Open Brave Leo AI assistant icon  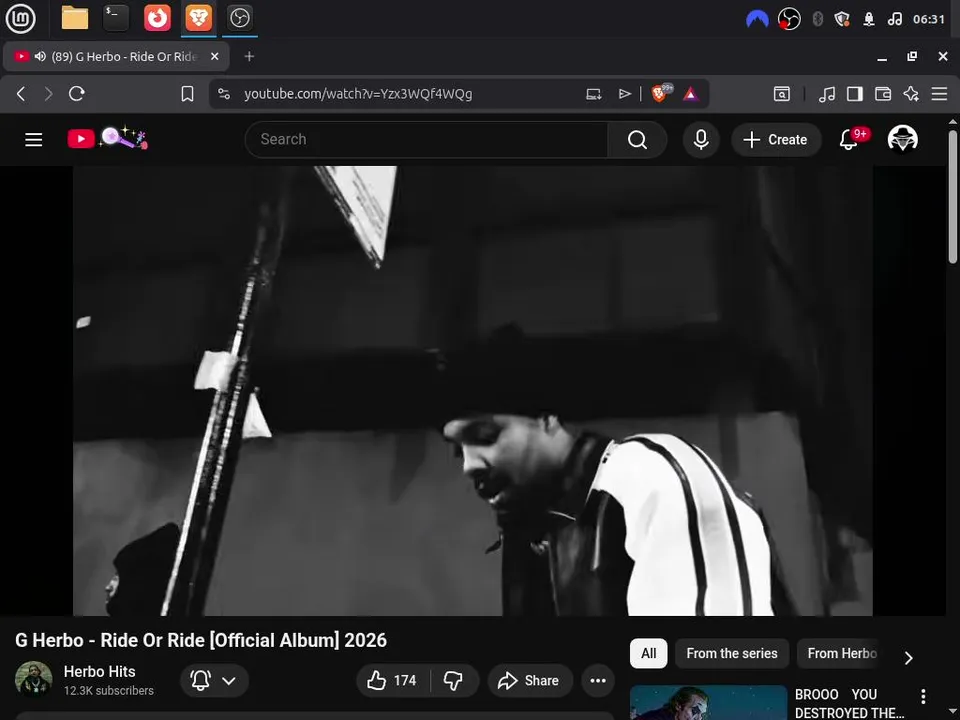click(x=911, y=94)
